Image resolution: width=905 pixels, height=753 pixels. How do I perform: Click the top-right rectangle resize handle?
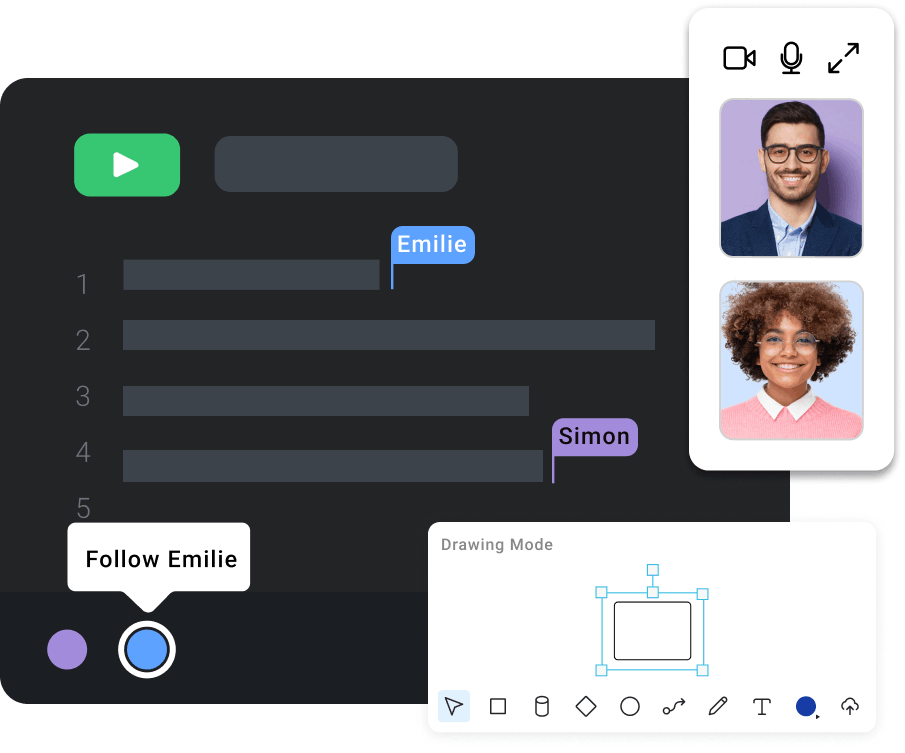(702, 594)
